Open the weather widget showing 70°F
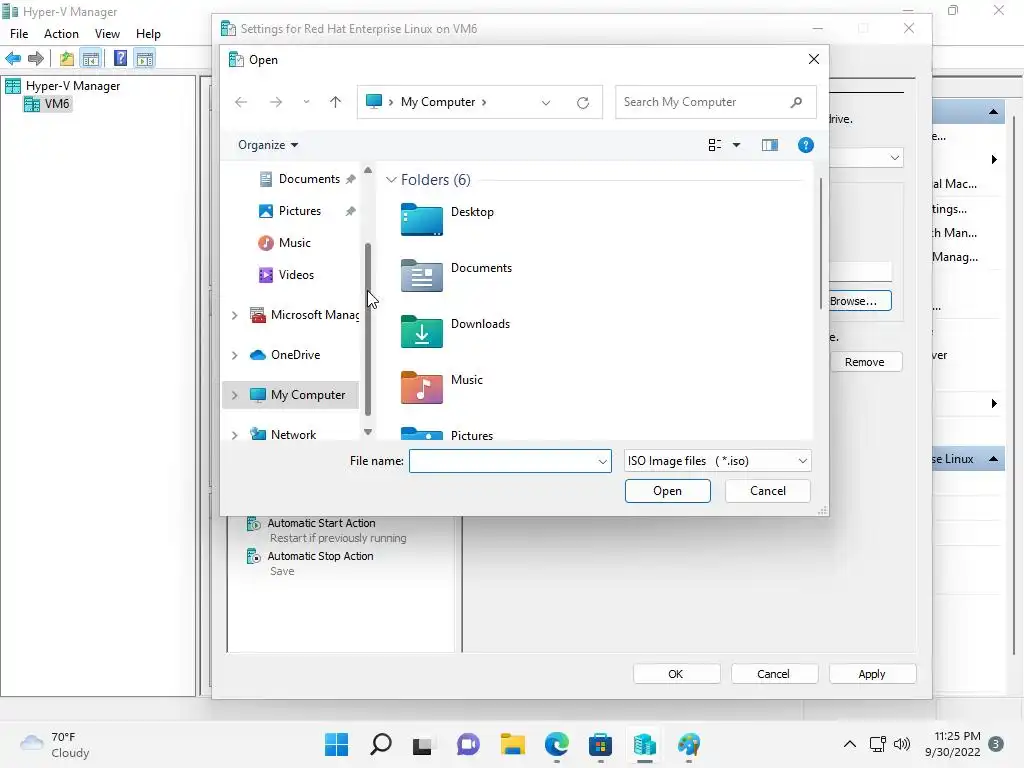 coord(55,744)
